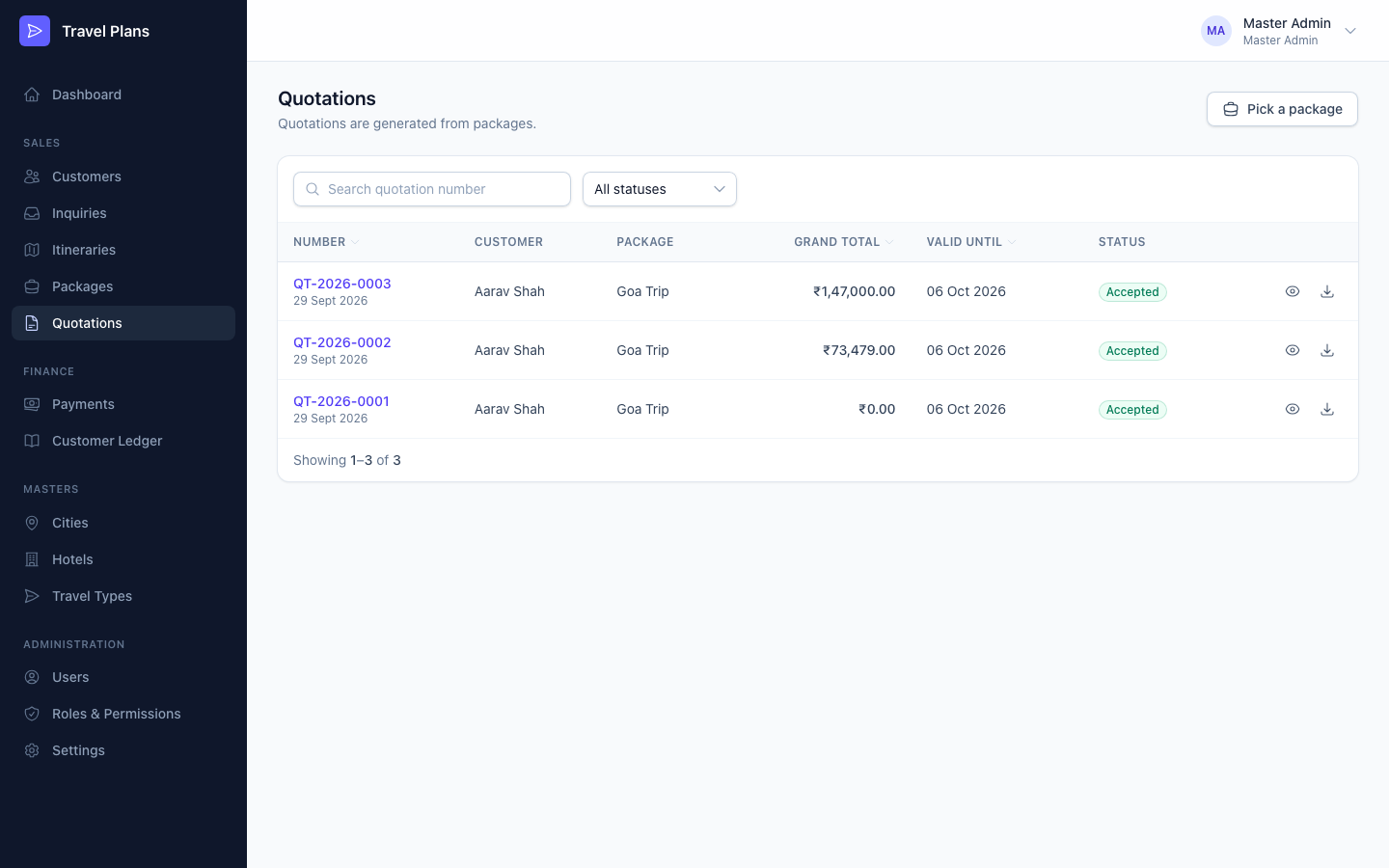Click the Customer Ledger book icon
The width and height of the screenshot is (1389, 868).
(32, 441)
